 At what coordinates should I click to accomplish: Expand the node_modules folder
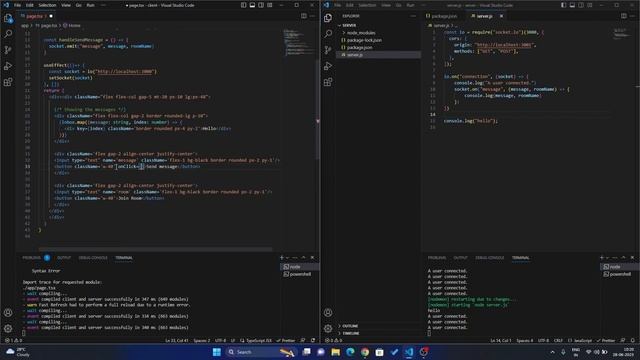361,33
